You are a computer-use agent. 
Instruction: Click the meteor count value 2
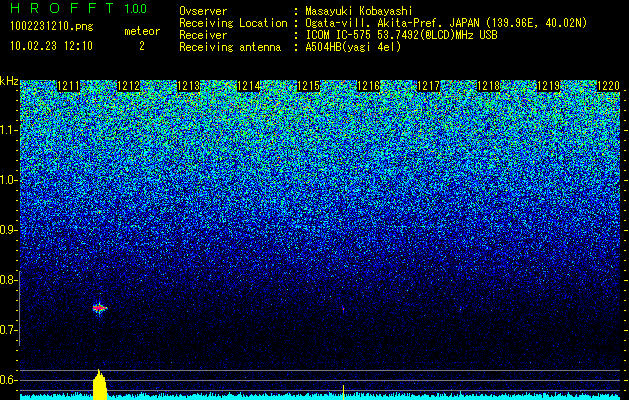142,46
